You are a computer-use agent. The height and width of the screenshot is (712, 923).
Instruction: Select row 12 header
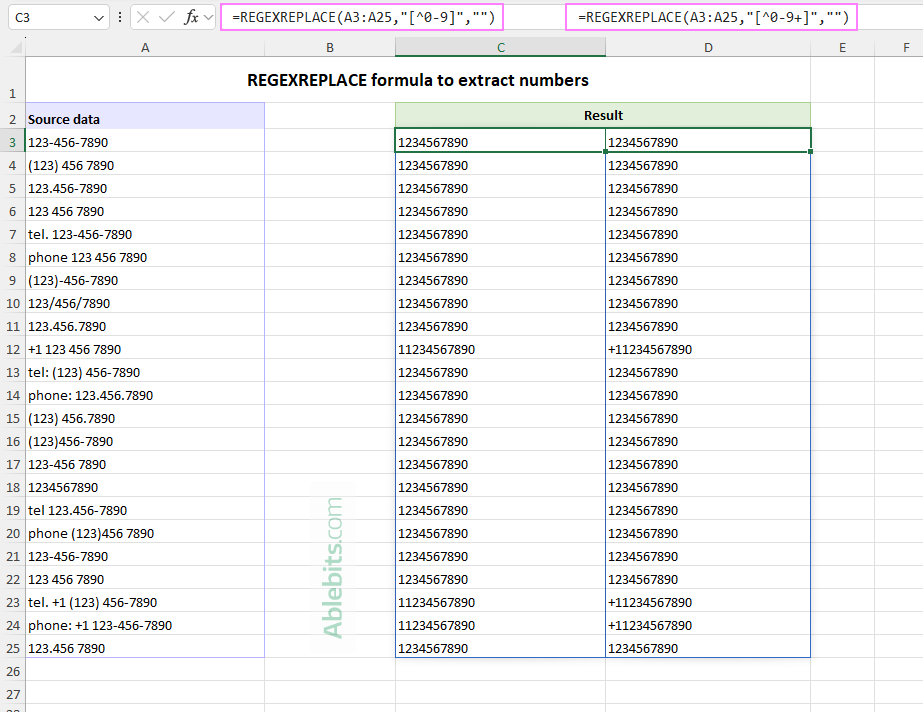[12, 350]
